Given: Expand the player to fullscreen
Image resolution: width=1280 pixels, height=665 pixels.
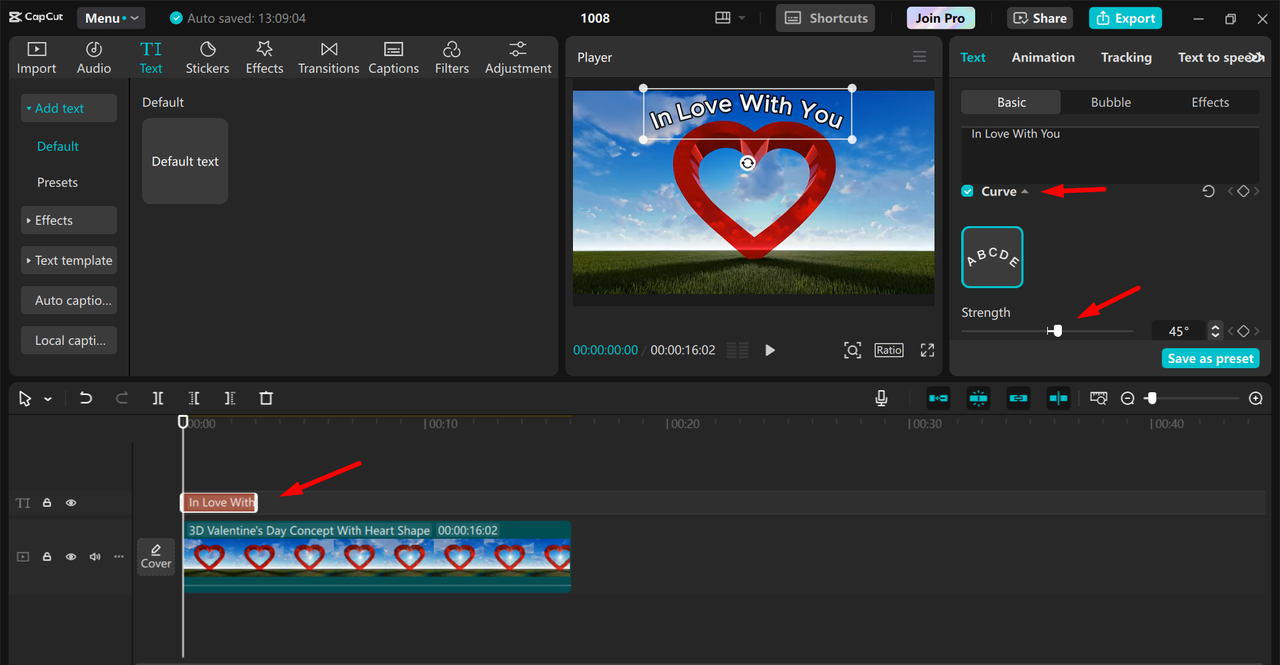Looking at the screenshot, I should point(927,350).
